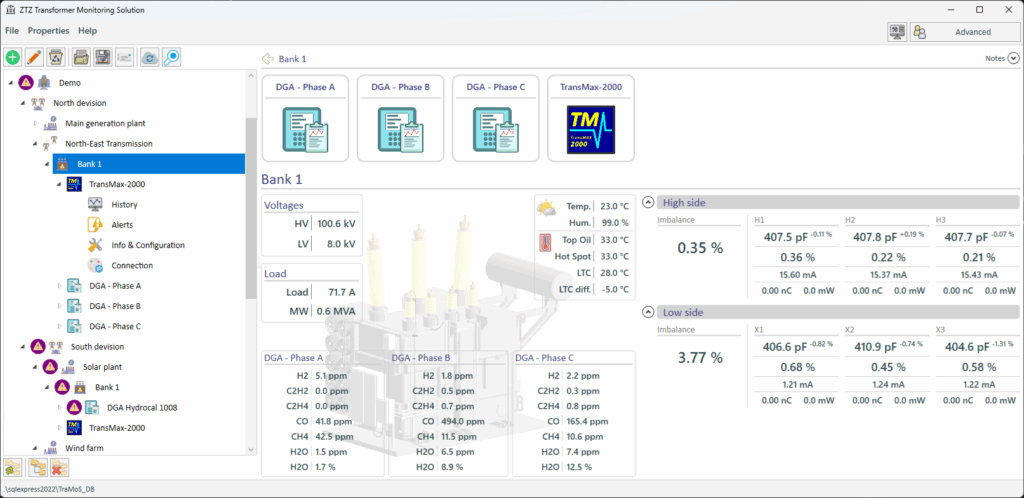Collapse the High side section
Viewport: 1024px width, 498px height.
coord(648,202)
